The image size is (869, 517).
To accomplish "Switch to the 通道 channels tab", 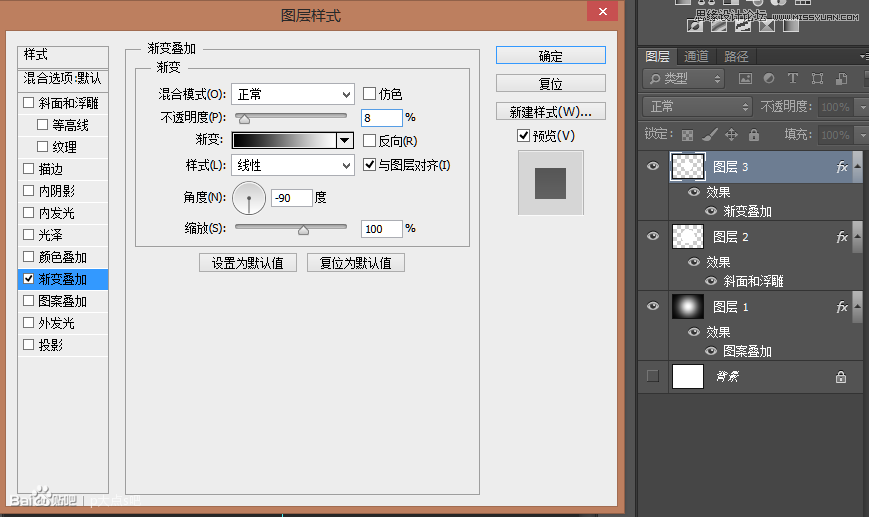I will coord(697,56).
